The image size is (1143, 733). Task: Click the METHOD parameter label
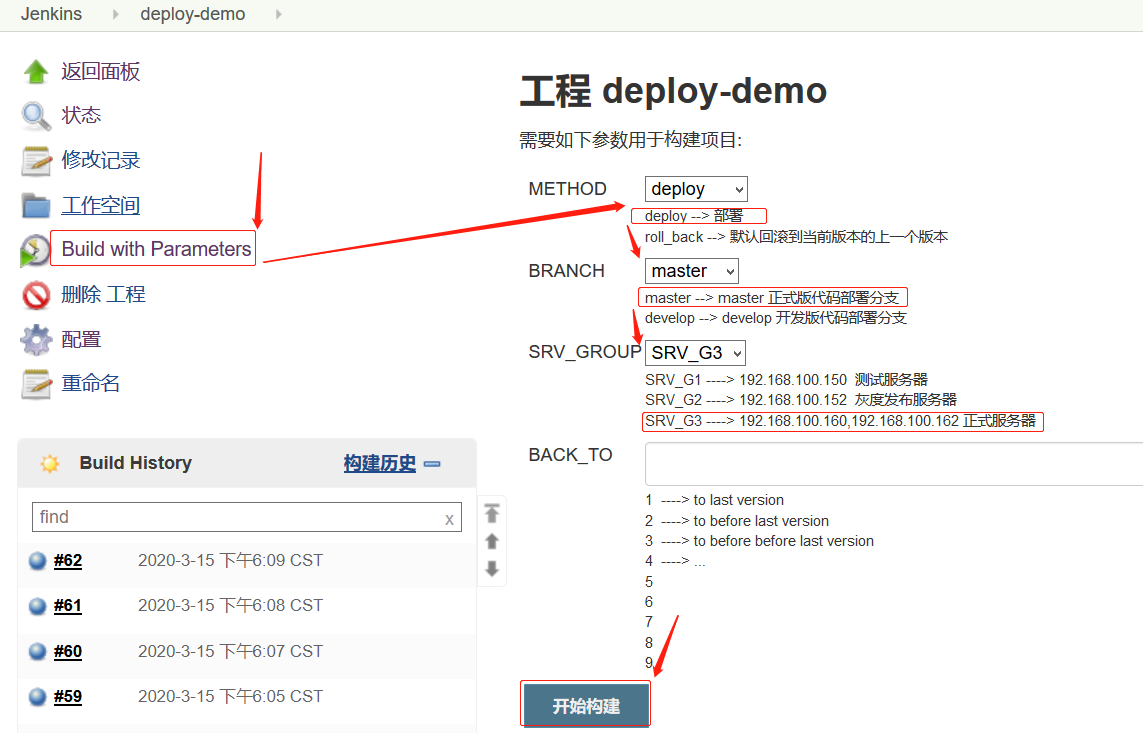point(567,189)
